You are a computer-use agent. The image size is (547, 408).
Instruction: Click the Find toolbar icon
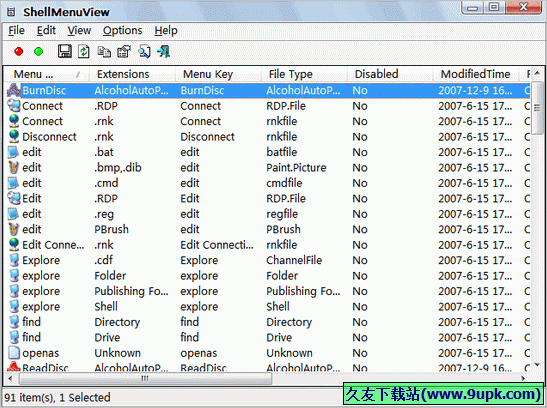pyautogui.click(x=144, y=52)
